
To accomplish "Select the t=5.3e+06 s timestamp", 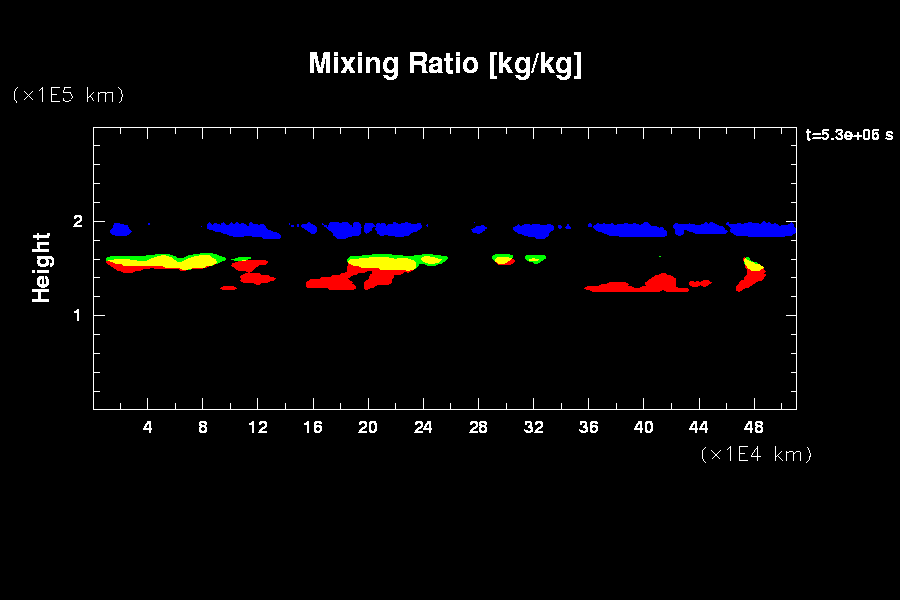I will tap(849, 135).
